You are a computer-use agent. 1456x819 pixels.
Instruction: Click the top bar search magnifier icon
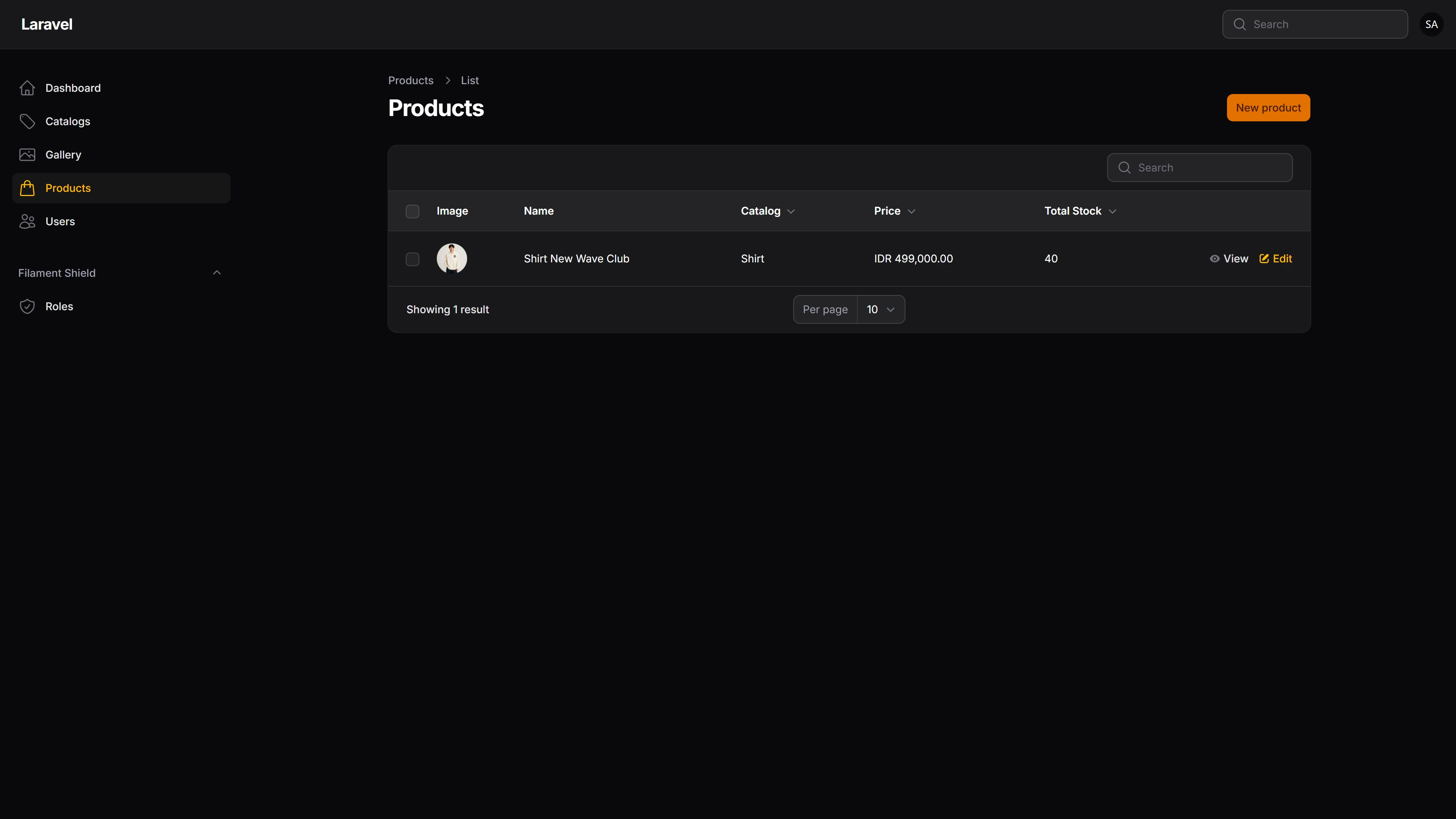click(1239, 24)
